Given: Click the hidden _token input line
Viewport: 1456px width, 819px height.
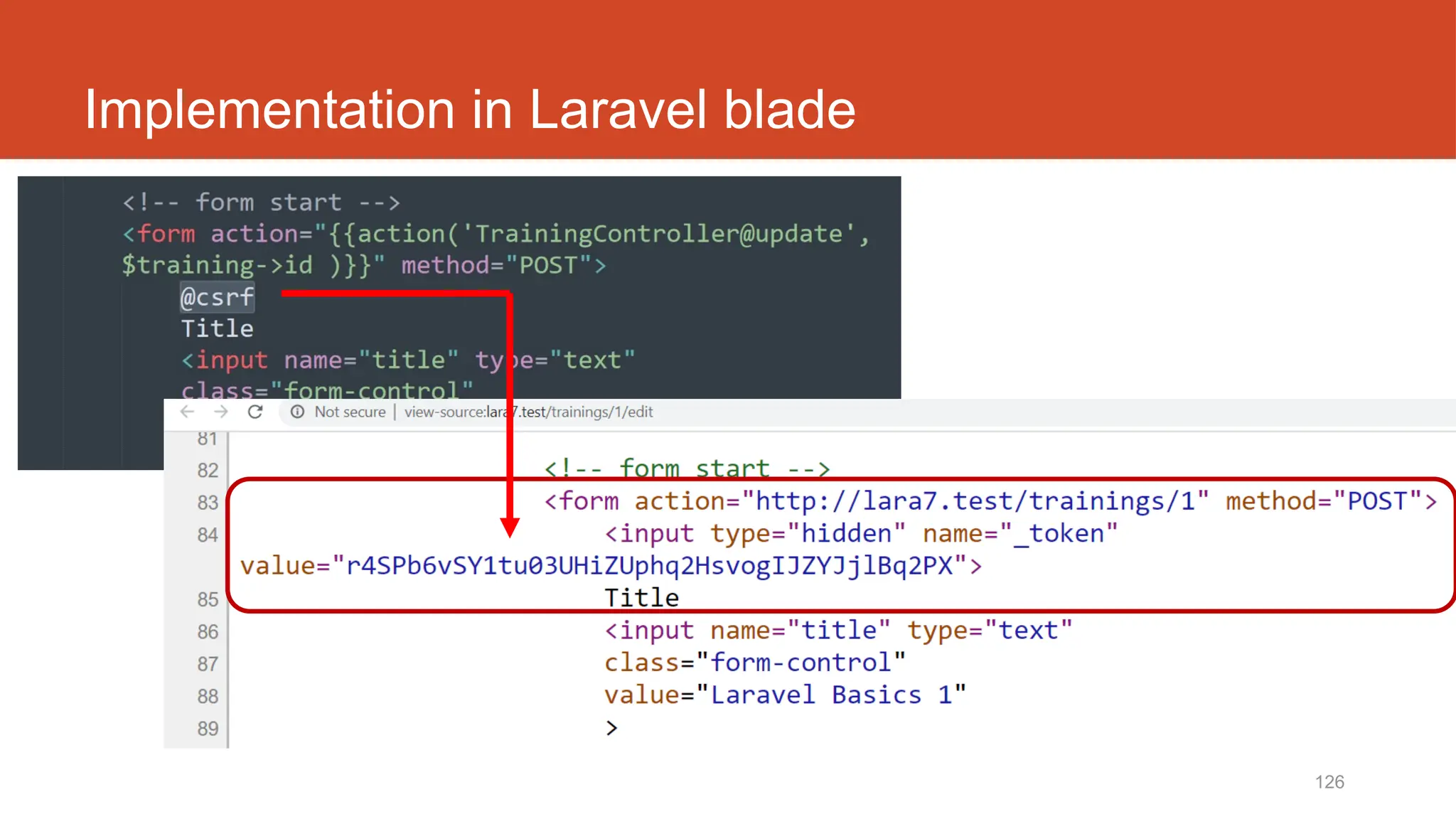Looking at the screenshot, I should pyautogui.click(x=862, y=533).
